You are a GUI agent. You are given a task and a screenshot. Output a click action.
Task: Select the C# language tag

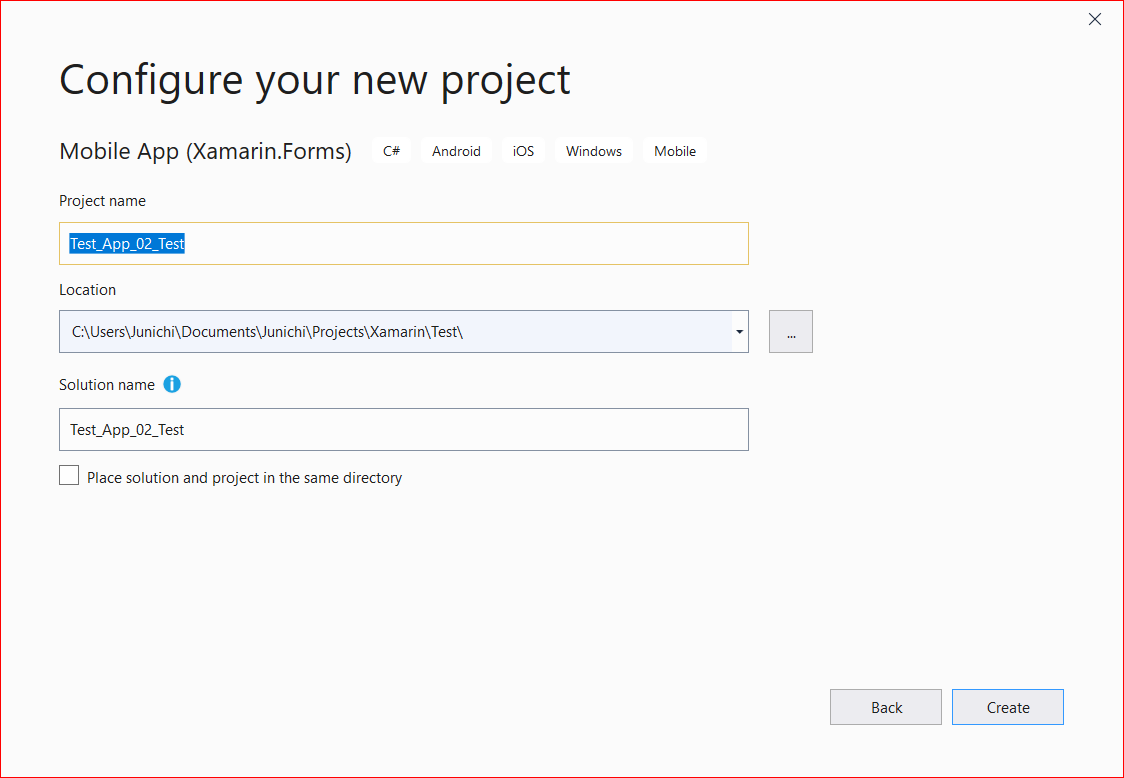click(391, 151)
